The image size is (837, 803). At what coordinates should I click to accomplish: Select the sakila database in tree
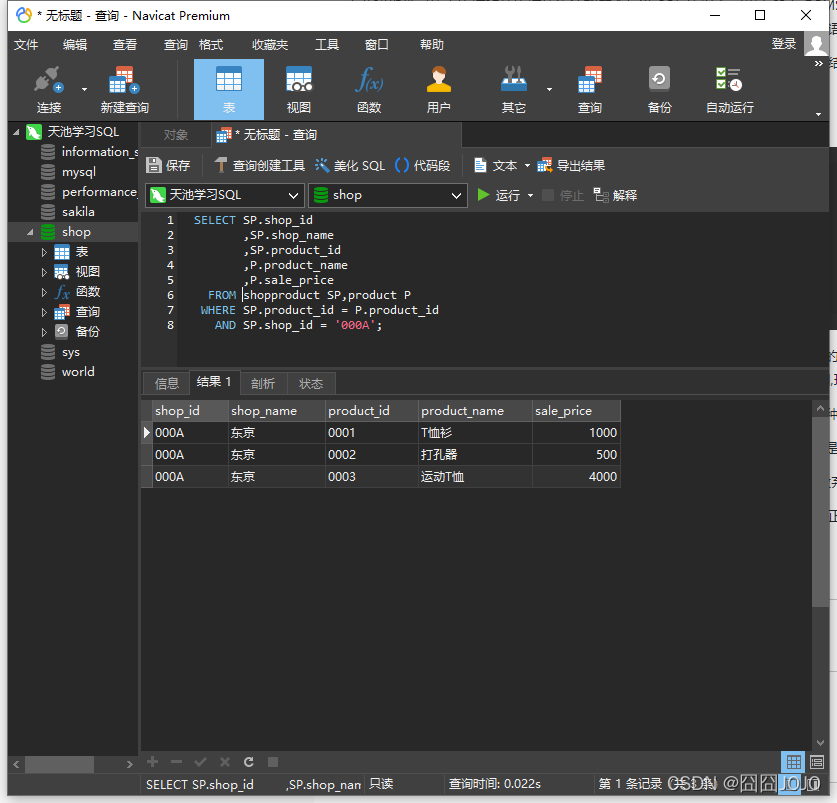78,212
